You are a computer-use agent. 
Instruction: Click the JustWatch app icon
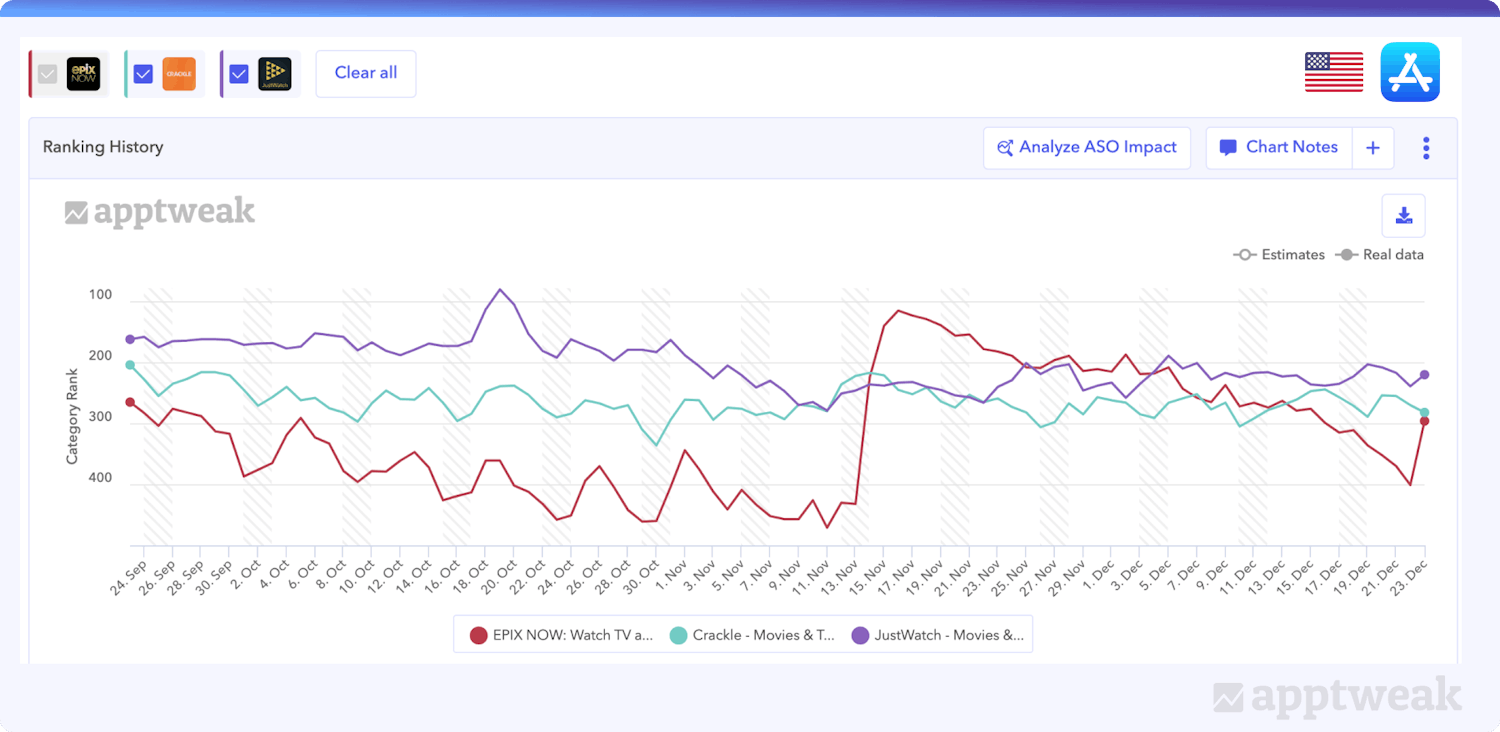[274, 74]
